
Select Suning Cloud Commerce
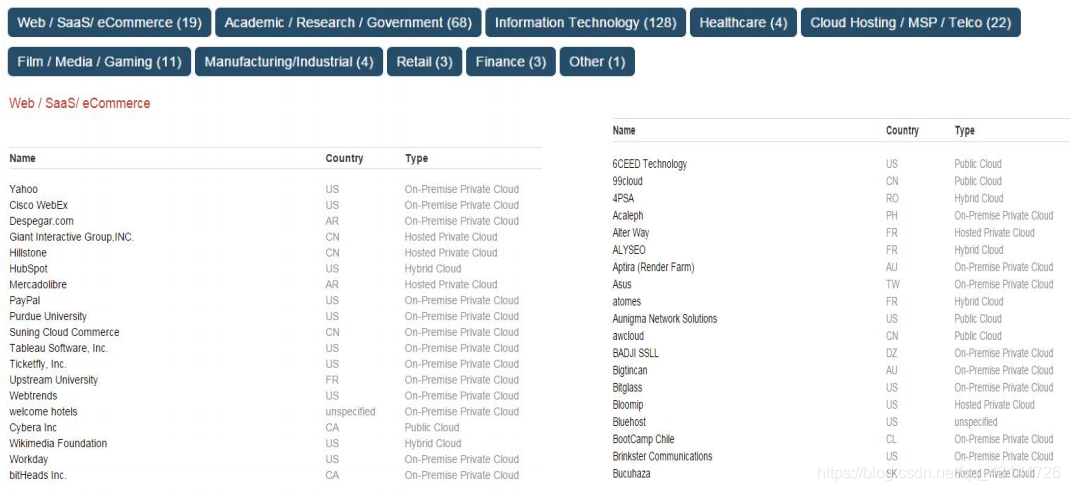point(64,332)
